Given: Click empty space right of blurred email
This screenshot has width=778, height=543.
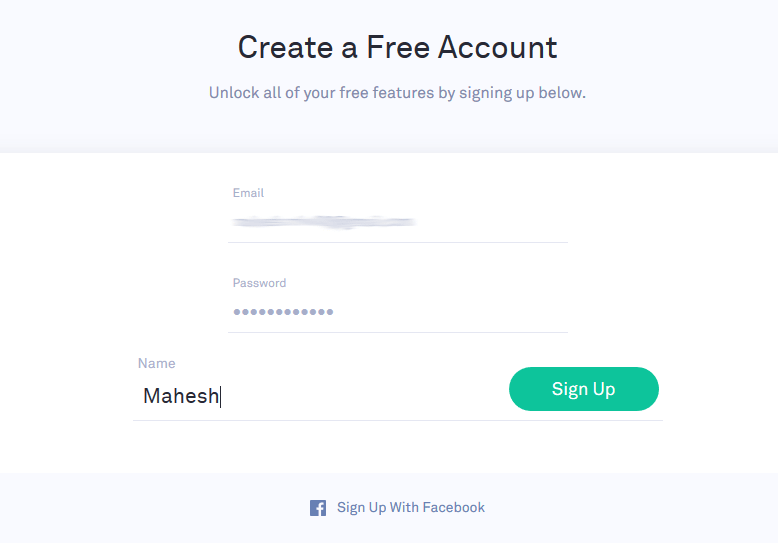Looking at the screenshot, I should (491, 222).
